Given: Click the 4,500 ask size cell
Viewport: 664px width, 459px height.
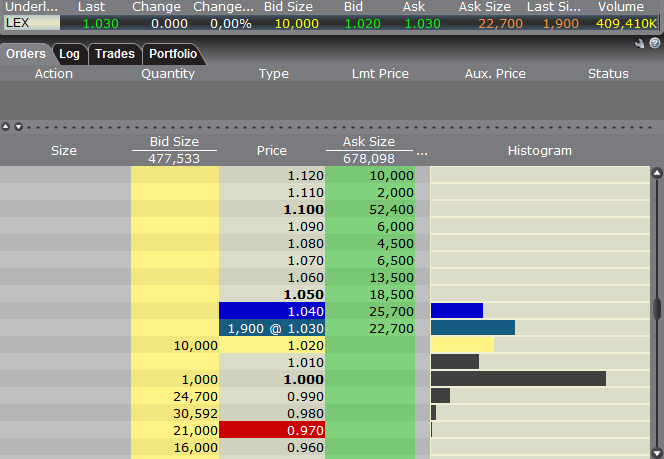Looking at the screenshot, I should (370, 243).
